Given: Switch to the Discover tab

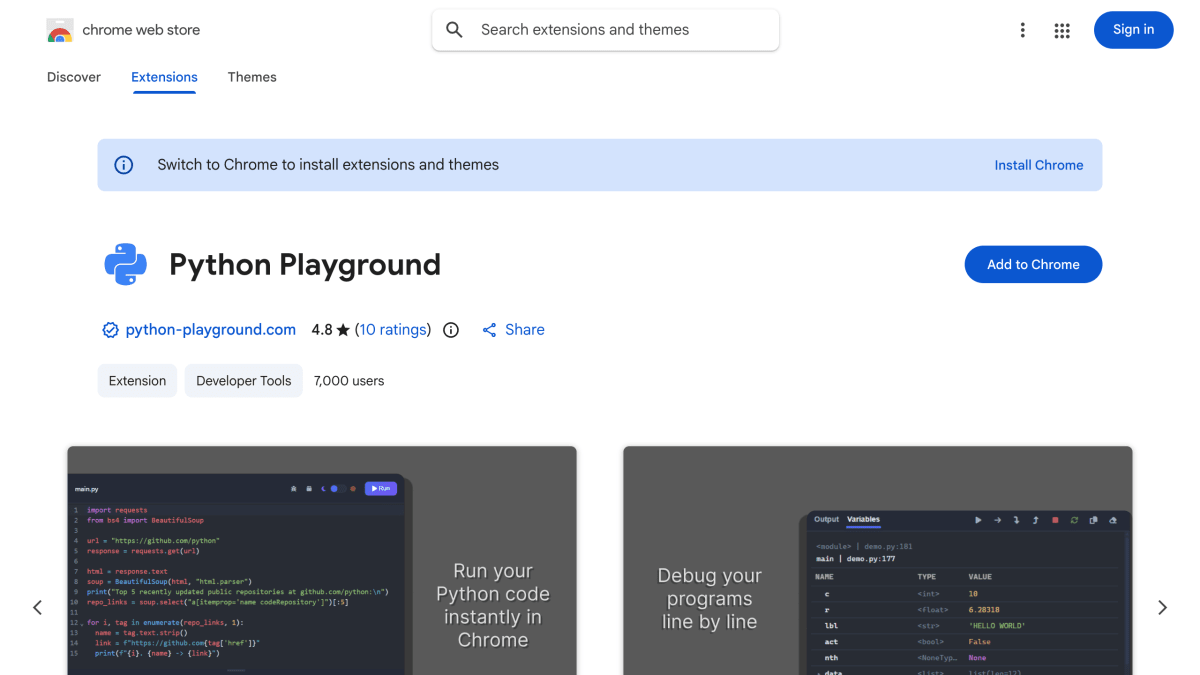Looking at the screenshot, I should click(x=74, y=77).
